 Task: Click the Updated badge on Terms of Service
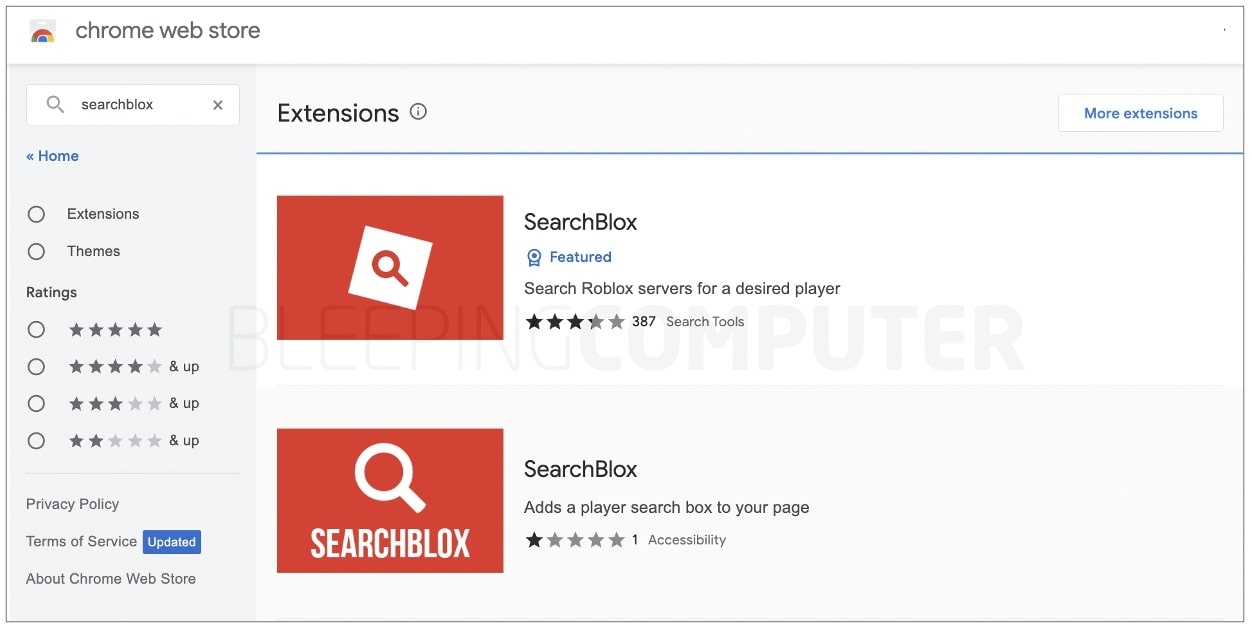(171, 542)
